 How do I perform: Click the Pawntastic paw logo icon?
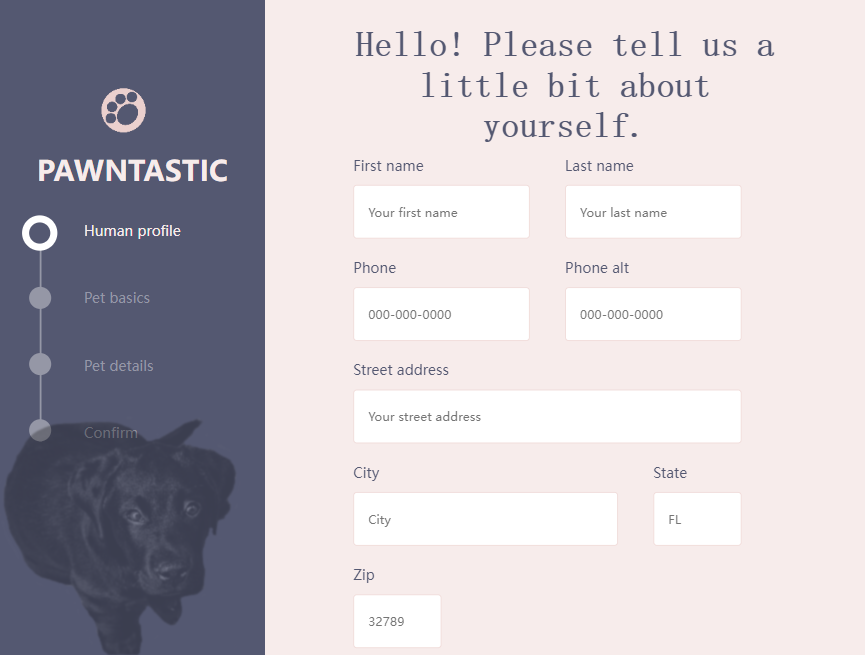[x=124, y=110]
